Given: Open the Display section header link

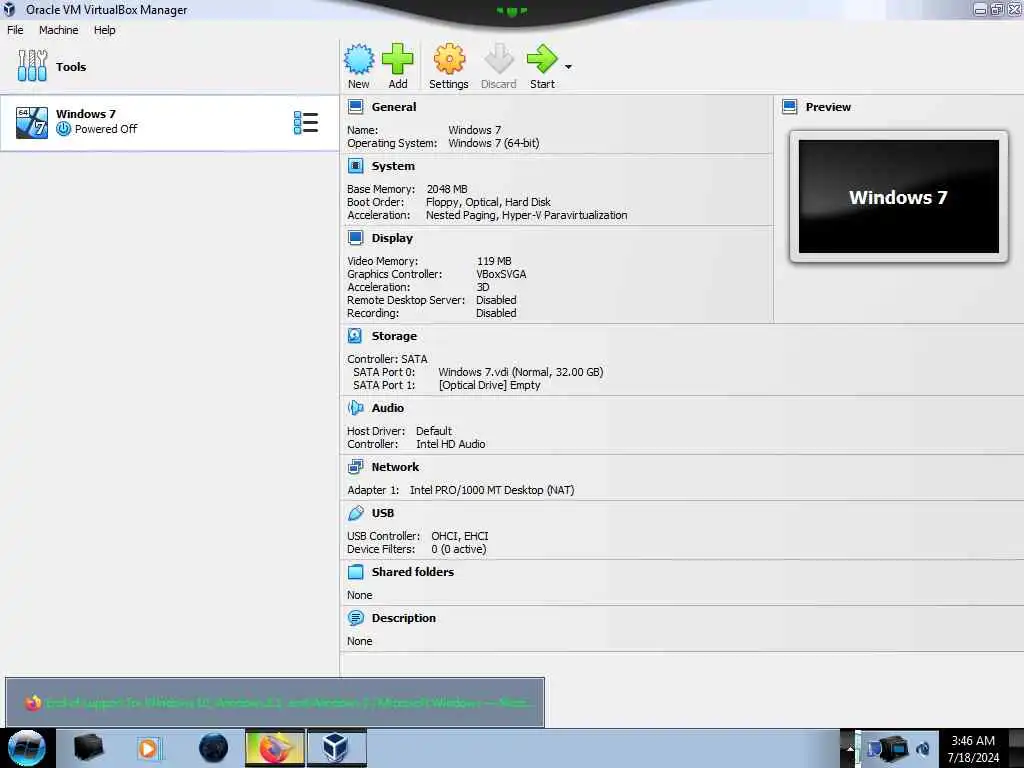Looking at the screenshot, I should [392, 238].
